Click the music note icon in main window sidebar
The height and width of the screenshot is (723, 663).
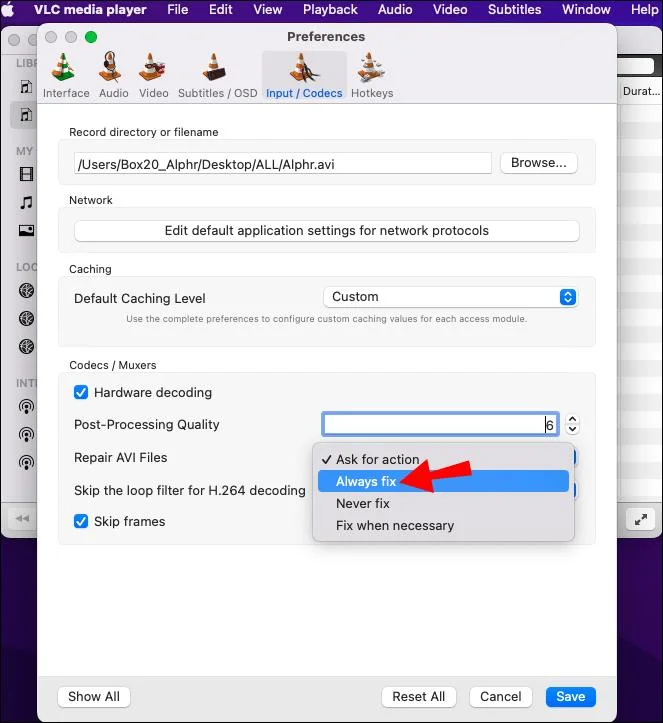(26, 202)
